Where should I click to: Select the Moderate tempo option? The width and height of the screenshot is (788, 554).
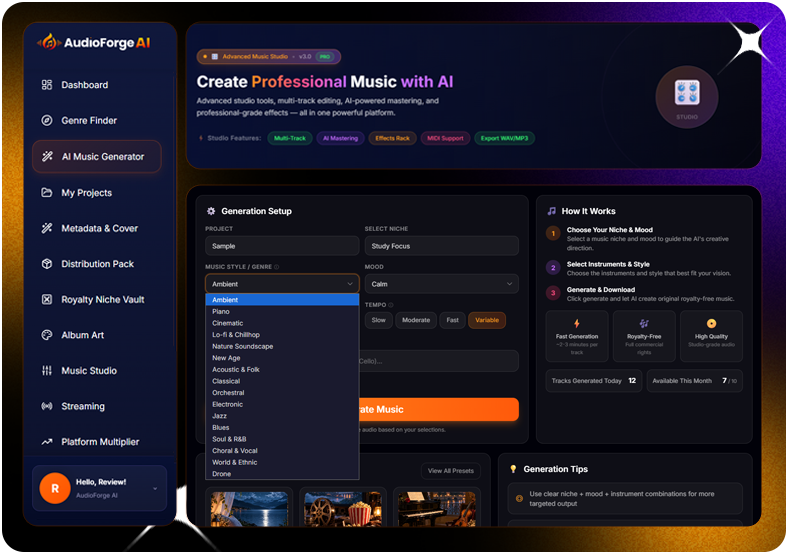[416, 320]
